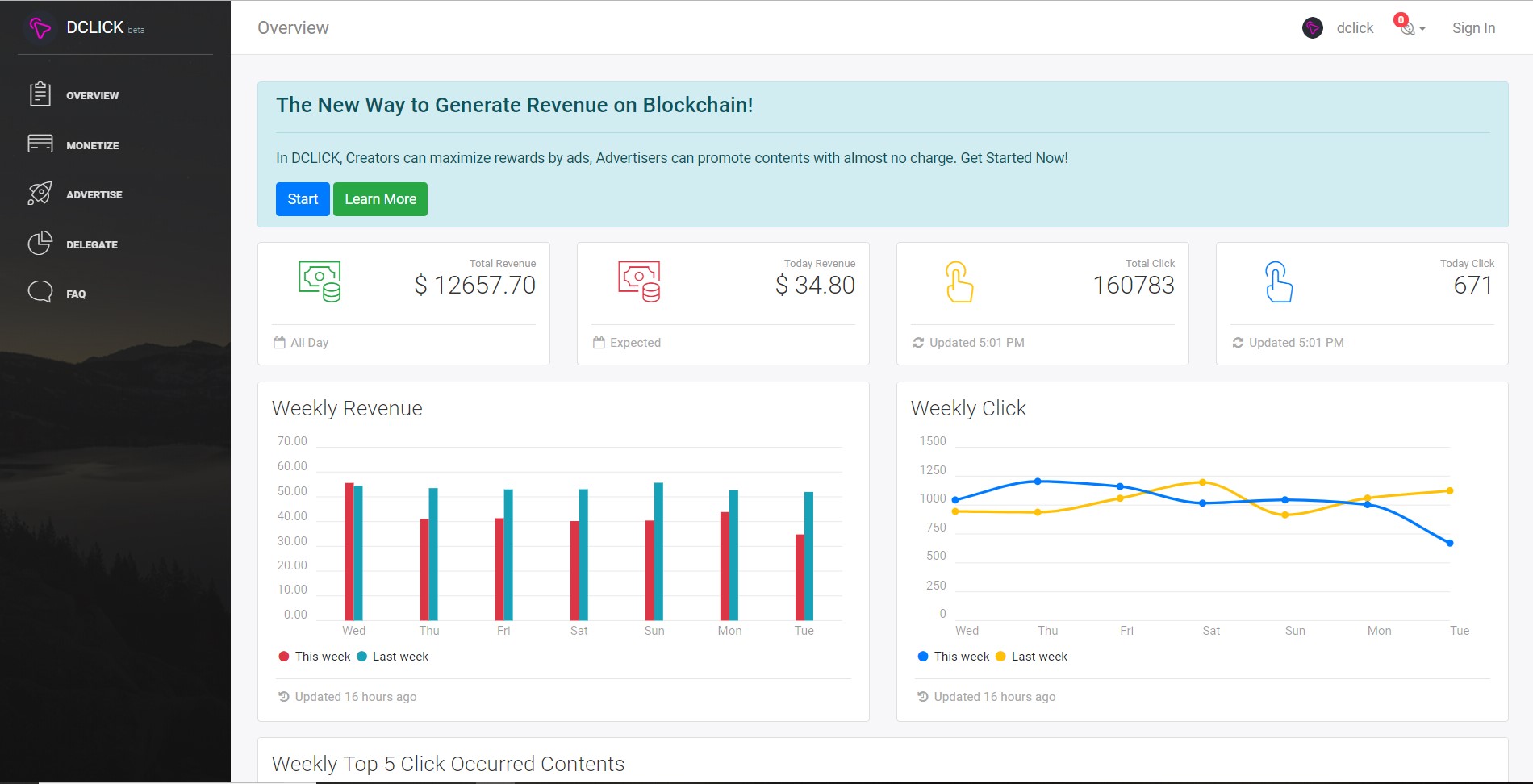Image resolution: width=1533 pixels, height=784 pixels.
Task: Toggle This week legend in Weekly Revenue
Action: click(x=315, y=657)
